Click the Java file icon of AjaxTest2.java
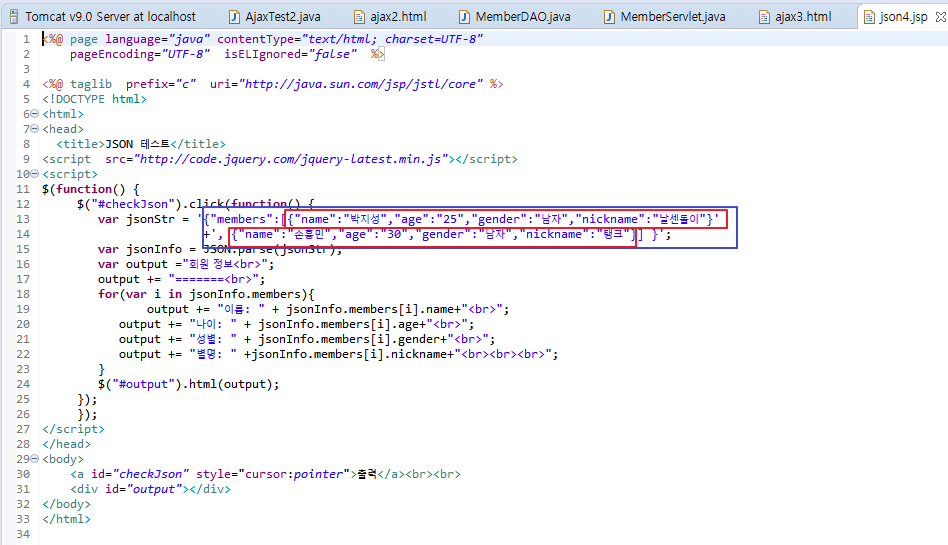The height and width of the screenshot is (545, 948). pos(234,17)
